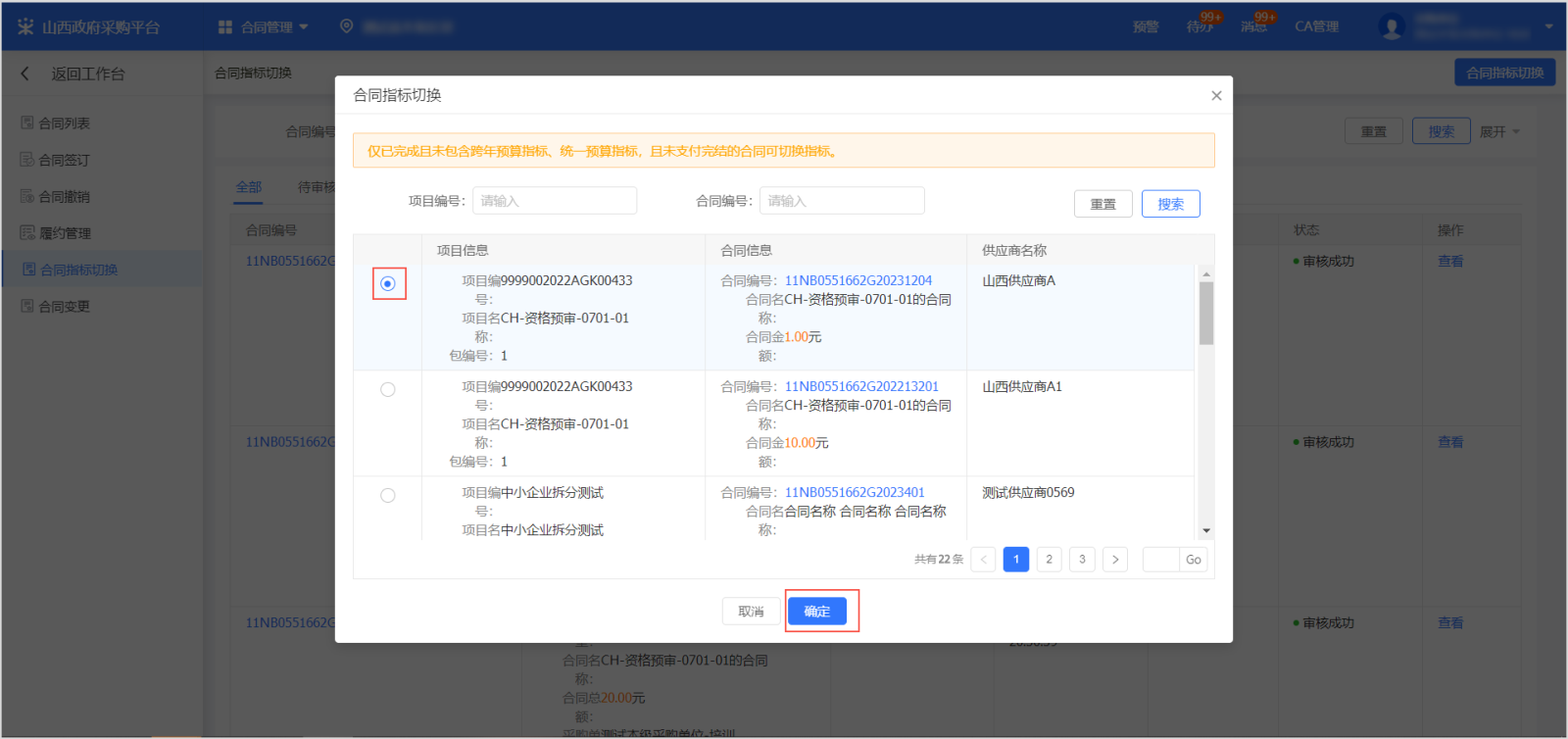Expand the 合同管理 dropdown in header
1568x739 pixels.
click(304, 26)
